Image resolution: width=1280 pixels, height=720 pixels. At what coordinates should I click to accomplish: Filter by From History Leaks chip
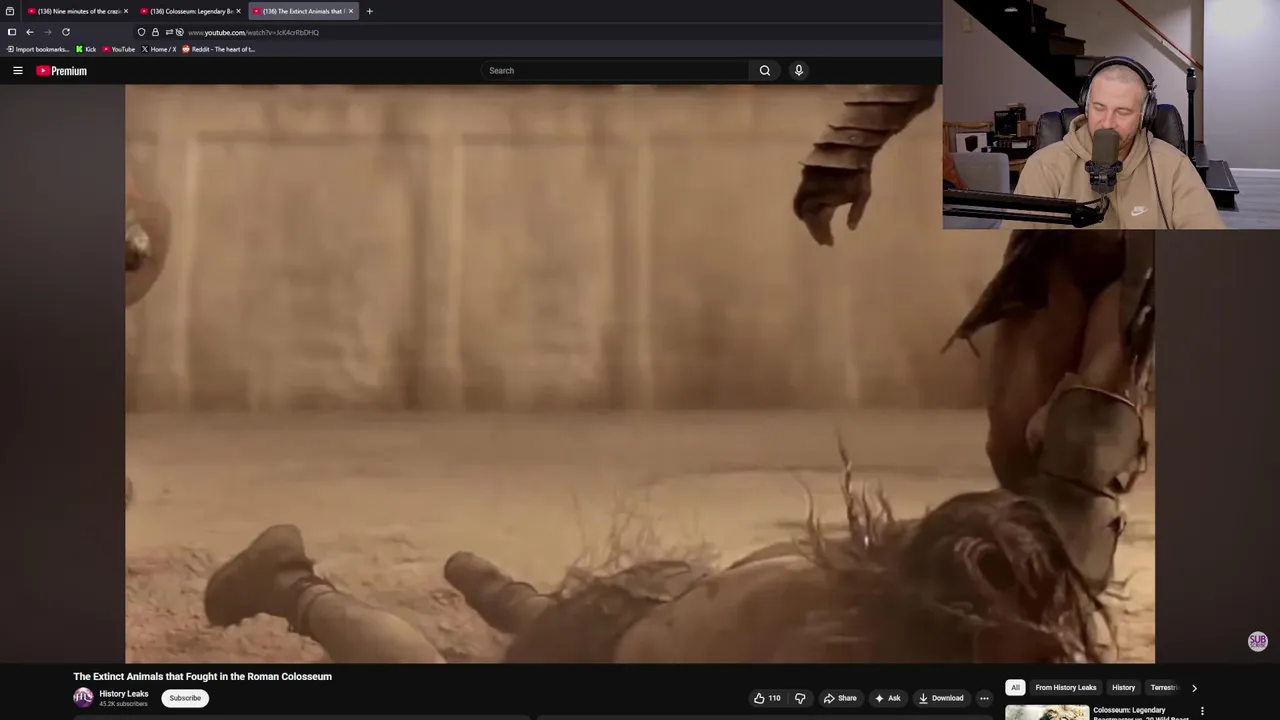[x=1066, y=688]
